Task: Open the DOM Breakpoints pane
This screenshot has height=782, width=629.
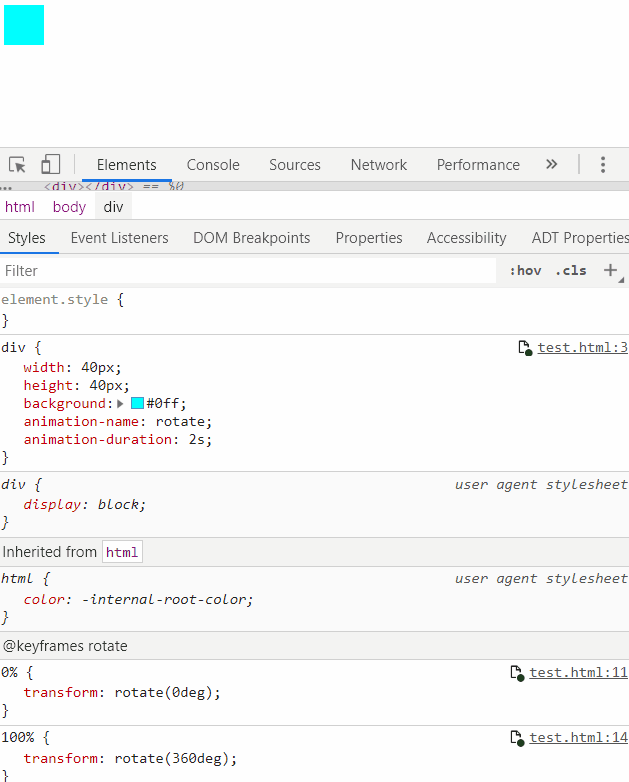Action: click(x=252, y=238)
